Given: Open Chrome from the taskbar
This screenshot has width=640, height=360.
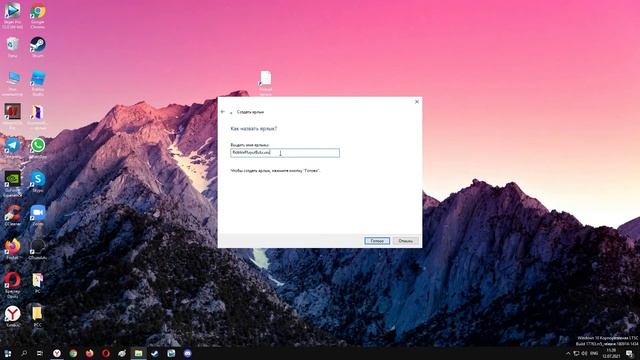Looking at the screenshot, I should coord(73,353).
